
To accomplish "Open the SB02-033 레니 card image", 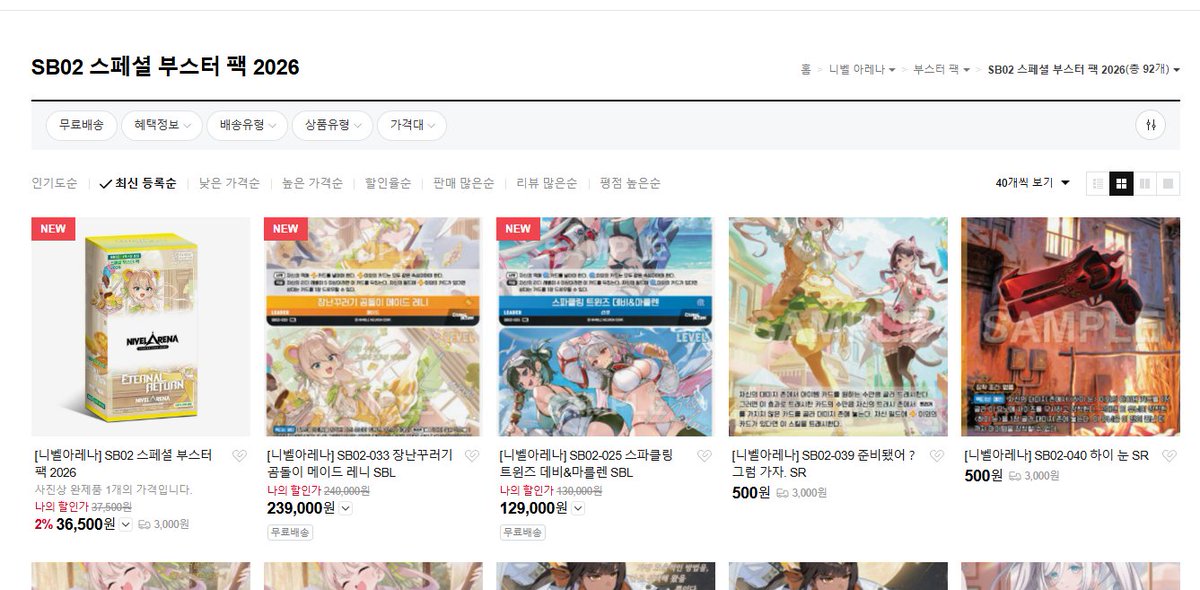I will (x=373, y=327).
